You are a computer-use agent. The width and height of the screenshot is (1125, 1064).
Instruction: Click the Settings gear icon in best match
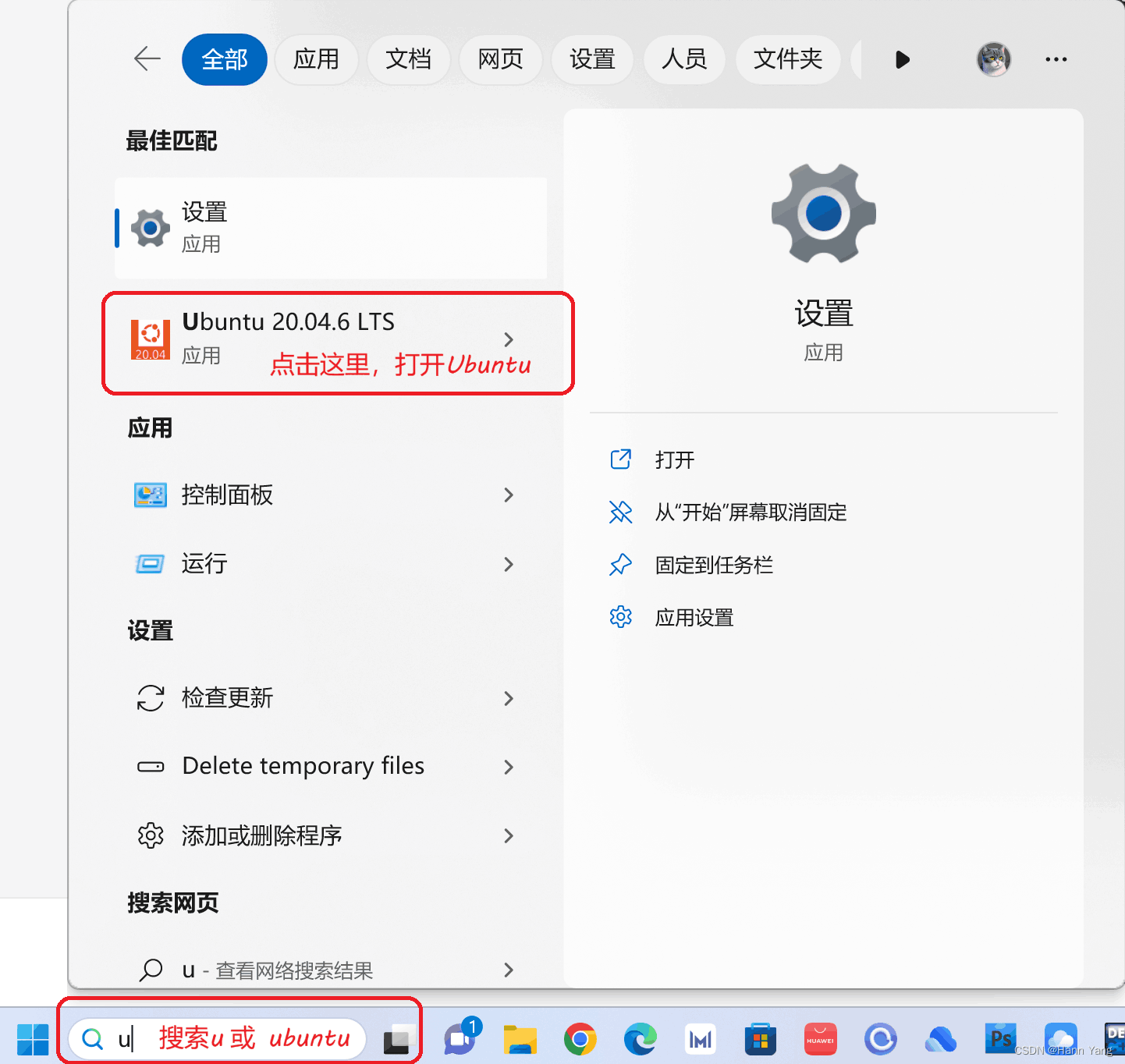(x=151, y=228)
